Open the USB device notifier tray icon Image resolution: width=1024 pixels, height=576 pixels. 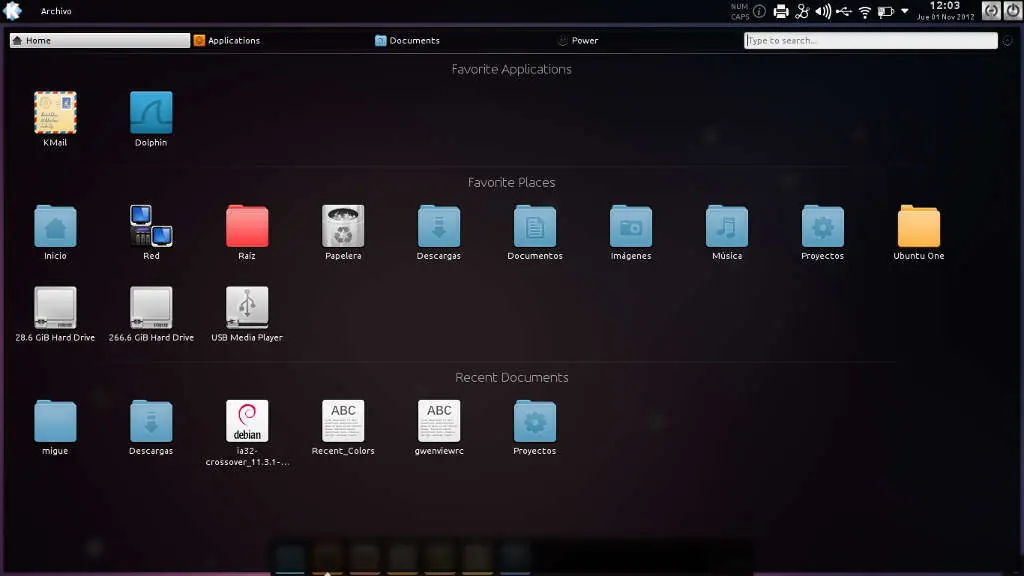pyautogui.click(x=844, y=11)
